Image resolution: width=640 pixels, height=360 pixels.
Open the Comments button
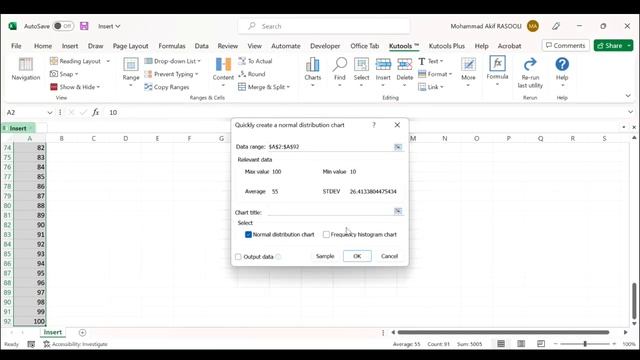(565, 45)
